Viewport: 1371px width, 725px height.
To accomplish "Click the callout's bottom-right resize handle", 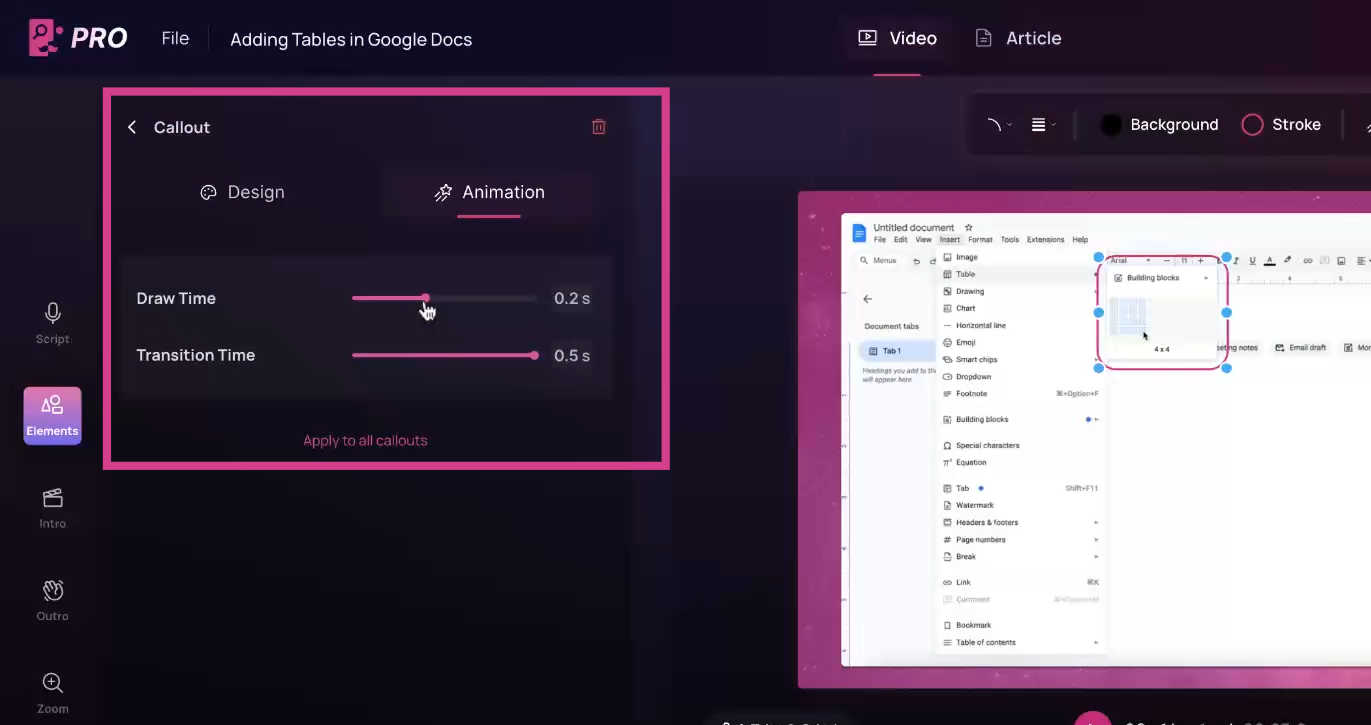I will point(1227,368).
